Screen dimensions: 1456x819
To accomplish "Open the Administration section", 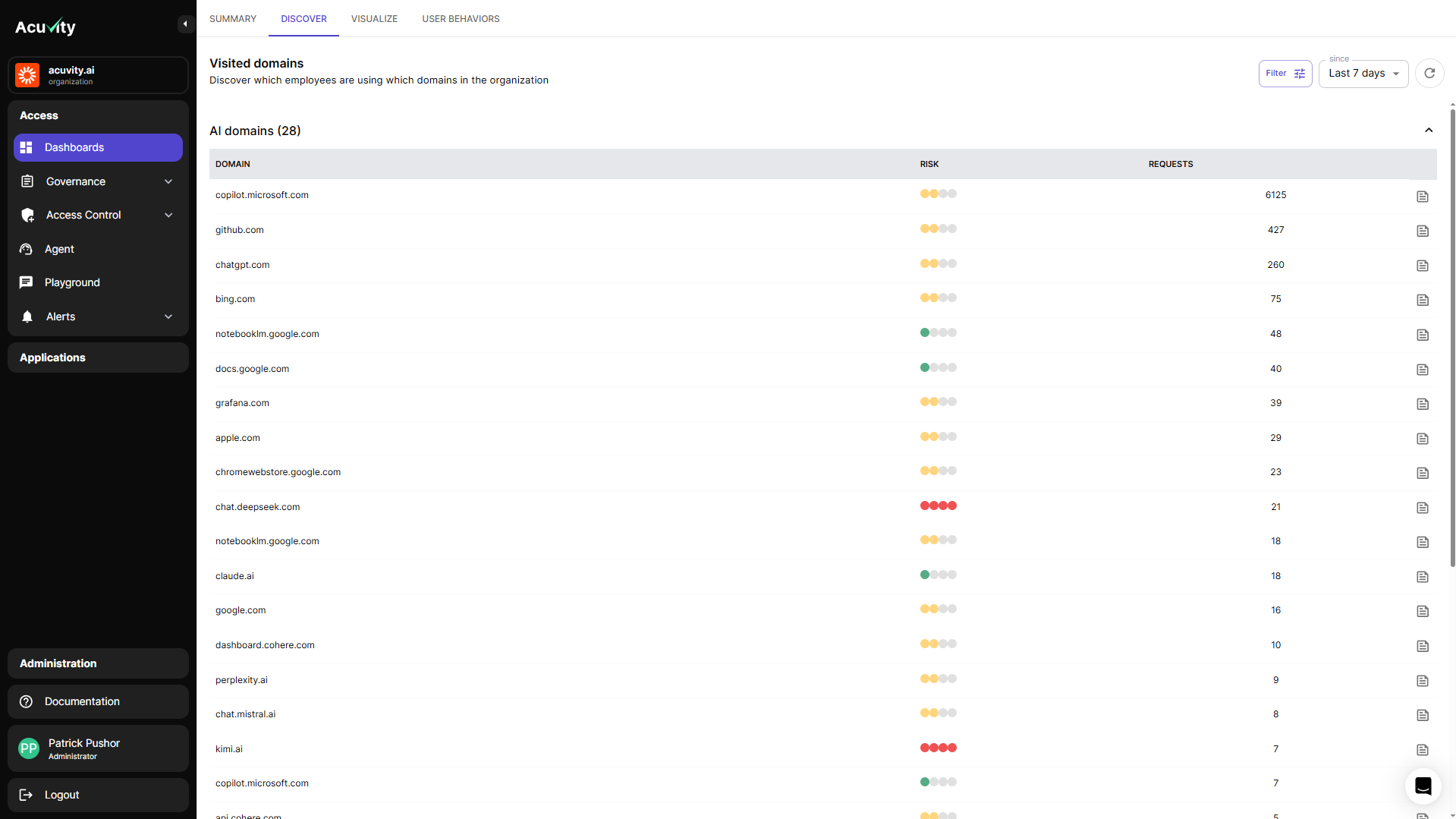I will pos(98,663).
